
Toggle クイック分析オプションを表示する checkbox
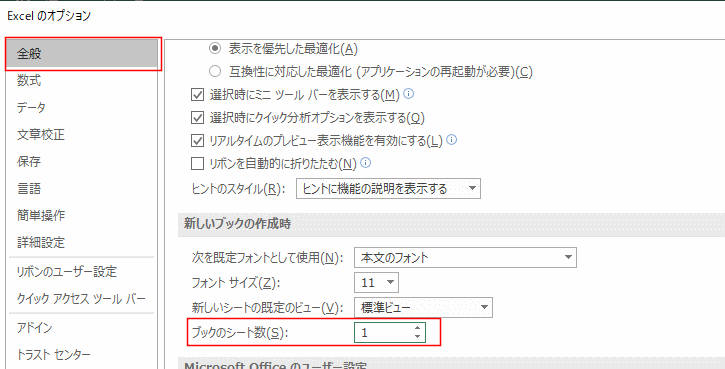197,117
